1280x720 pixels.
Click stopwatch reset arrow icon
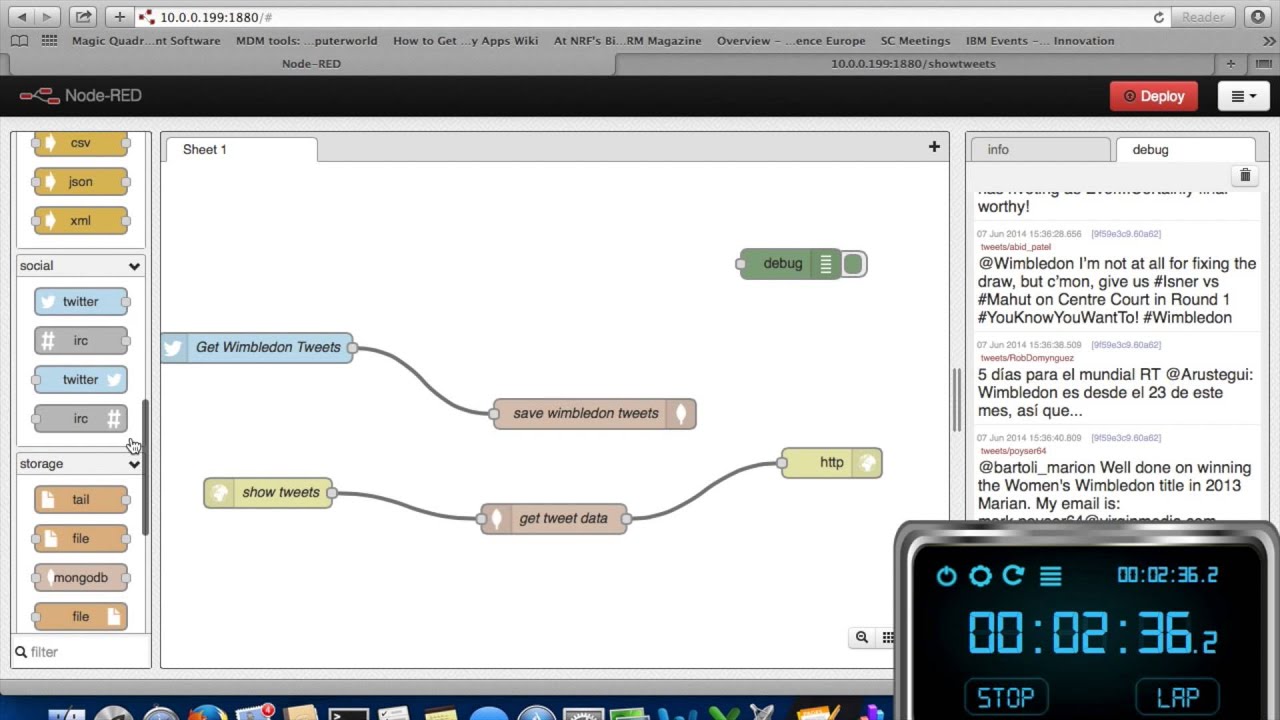[1014, 576]
